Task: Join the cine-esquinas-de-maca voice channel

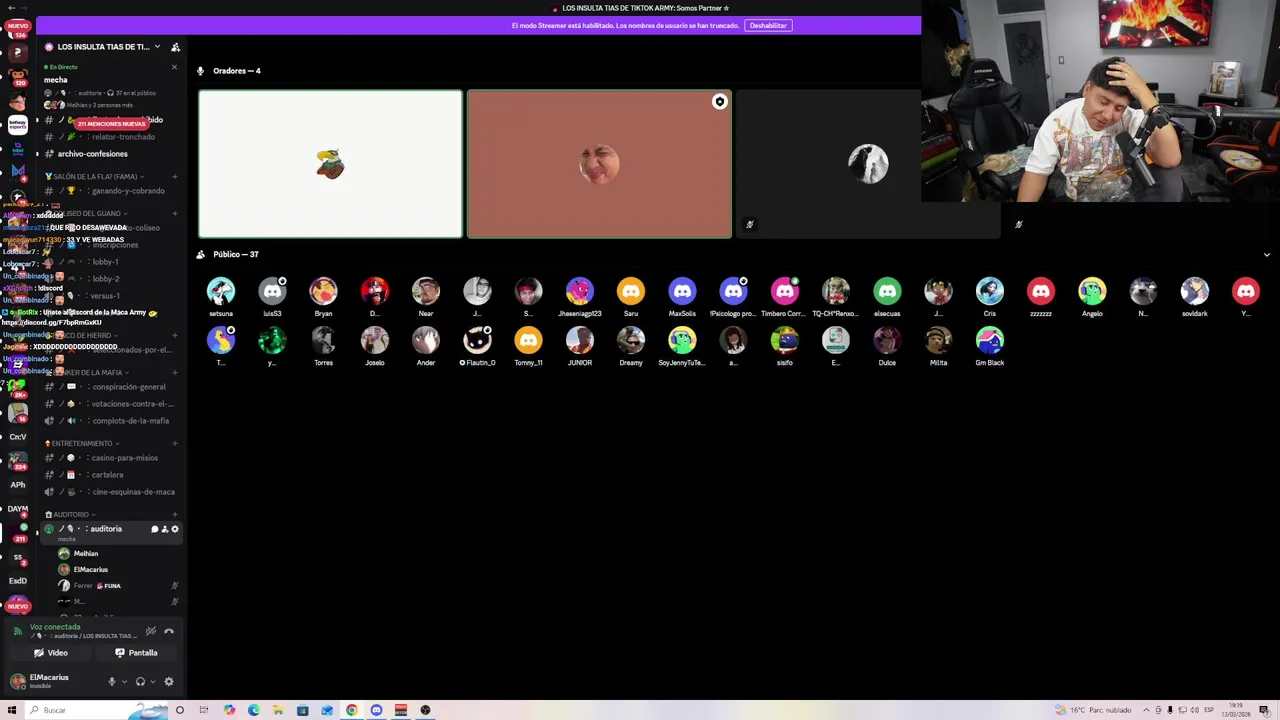Action: tap(110, 492)
